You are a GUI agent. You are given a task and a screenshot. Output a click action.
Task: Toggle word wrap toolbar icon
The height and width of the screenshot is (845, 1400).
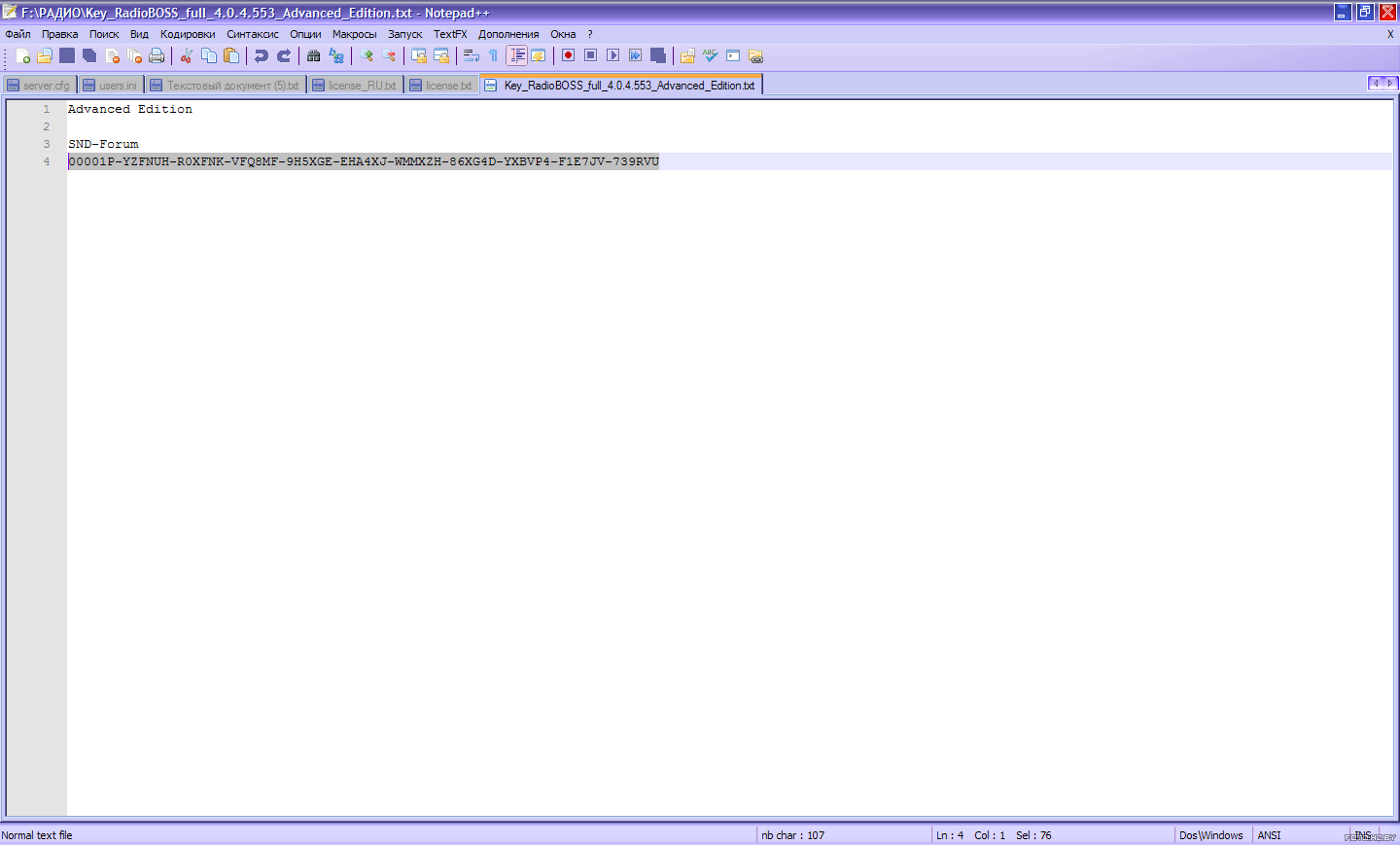[472, 56]
